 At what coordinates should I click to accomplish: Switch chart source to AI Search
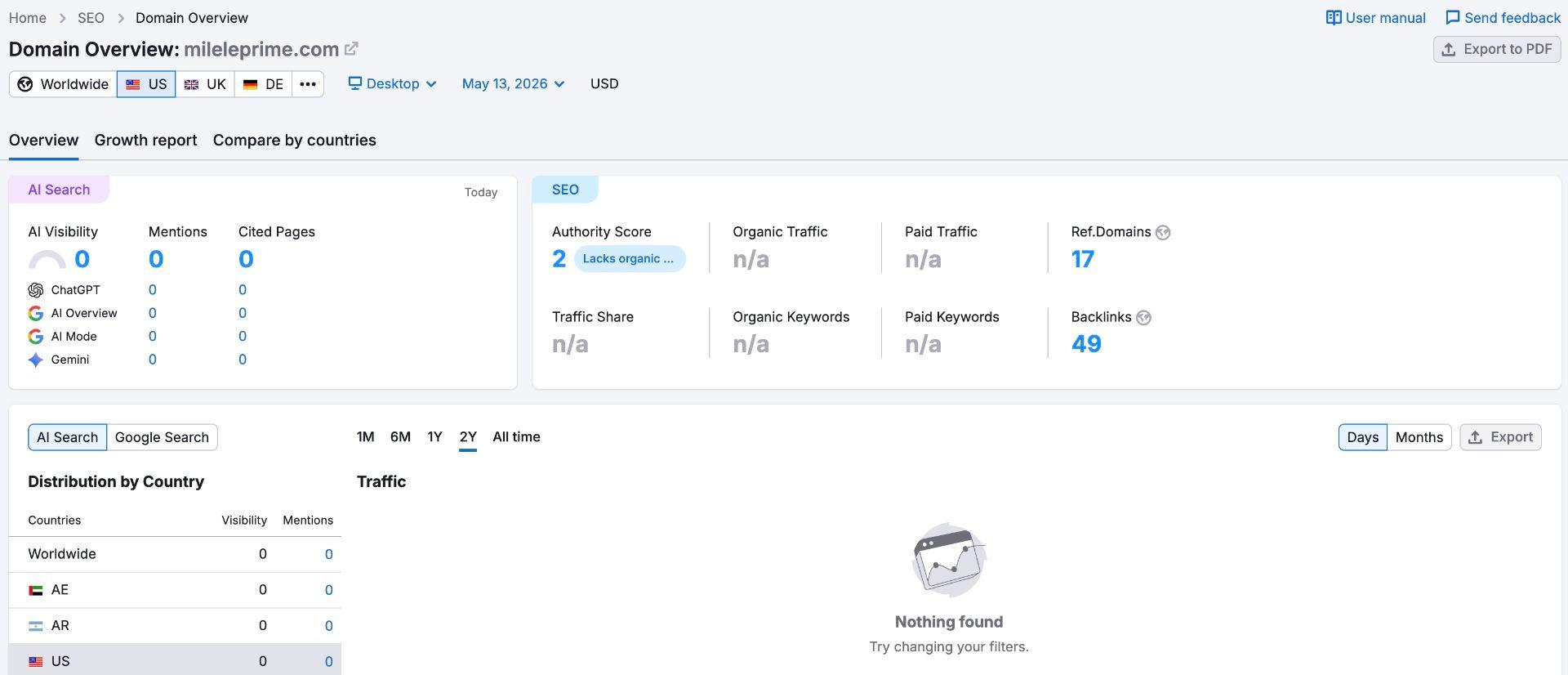pos(68,437)
